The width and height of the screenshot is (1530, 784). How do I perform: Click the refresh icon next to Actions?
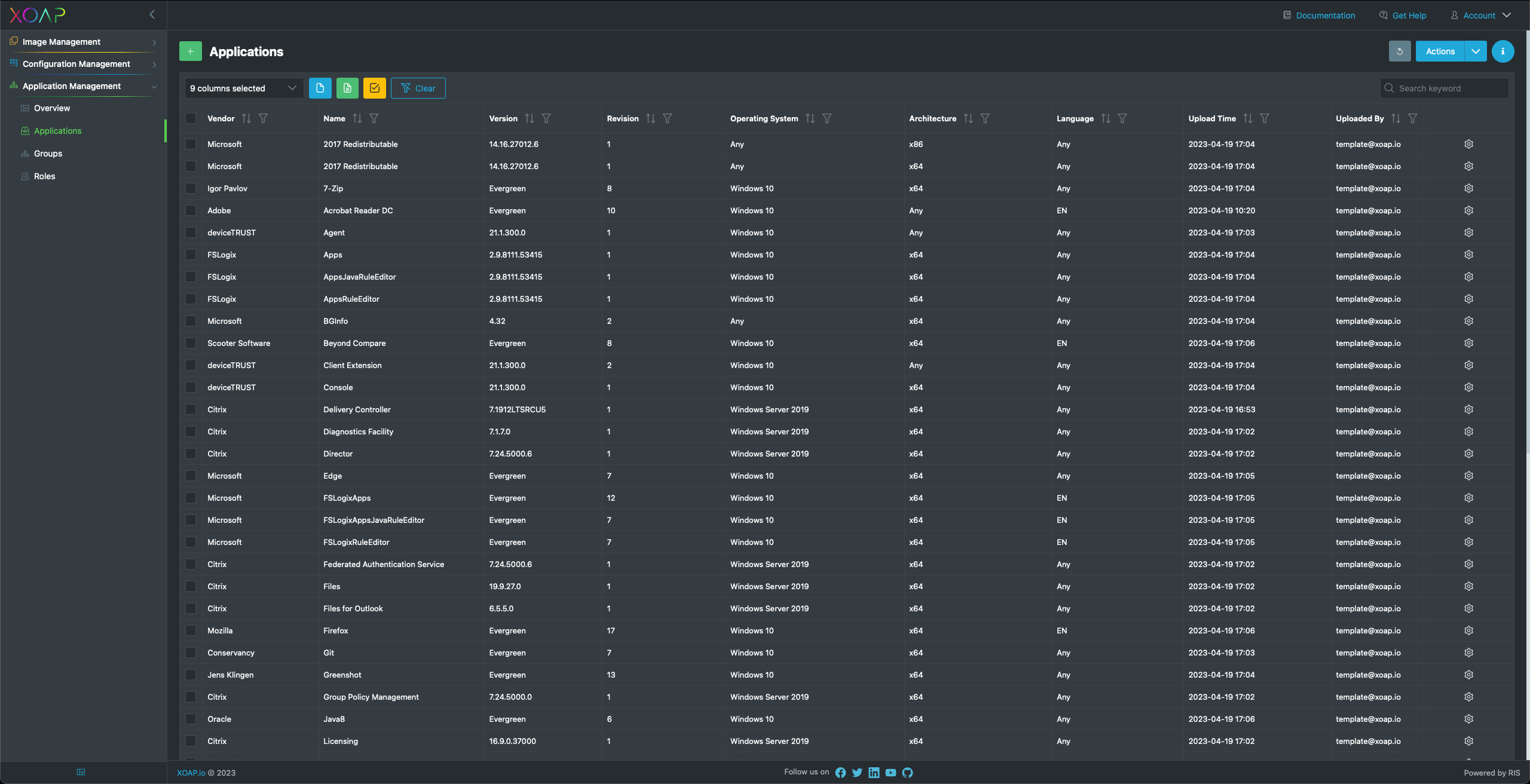click(1399, 51)
